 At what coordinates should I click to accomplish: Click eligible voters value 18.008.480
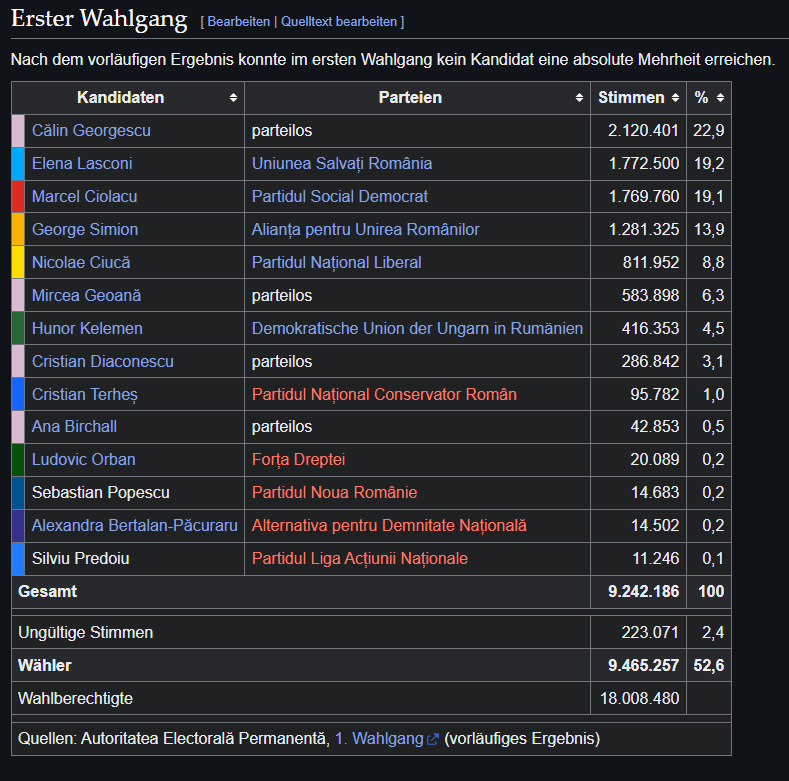pyautogui.click(x=640, y=698)
